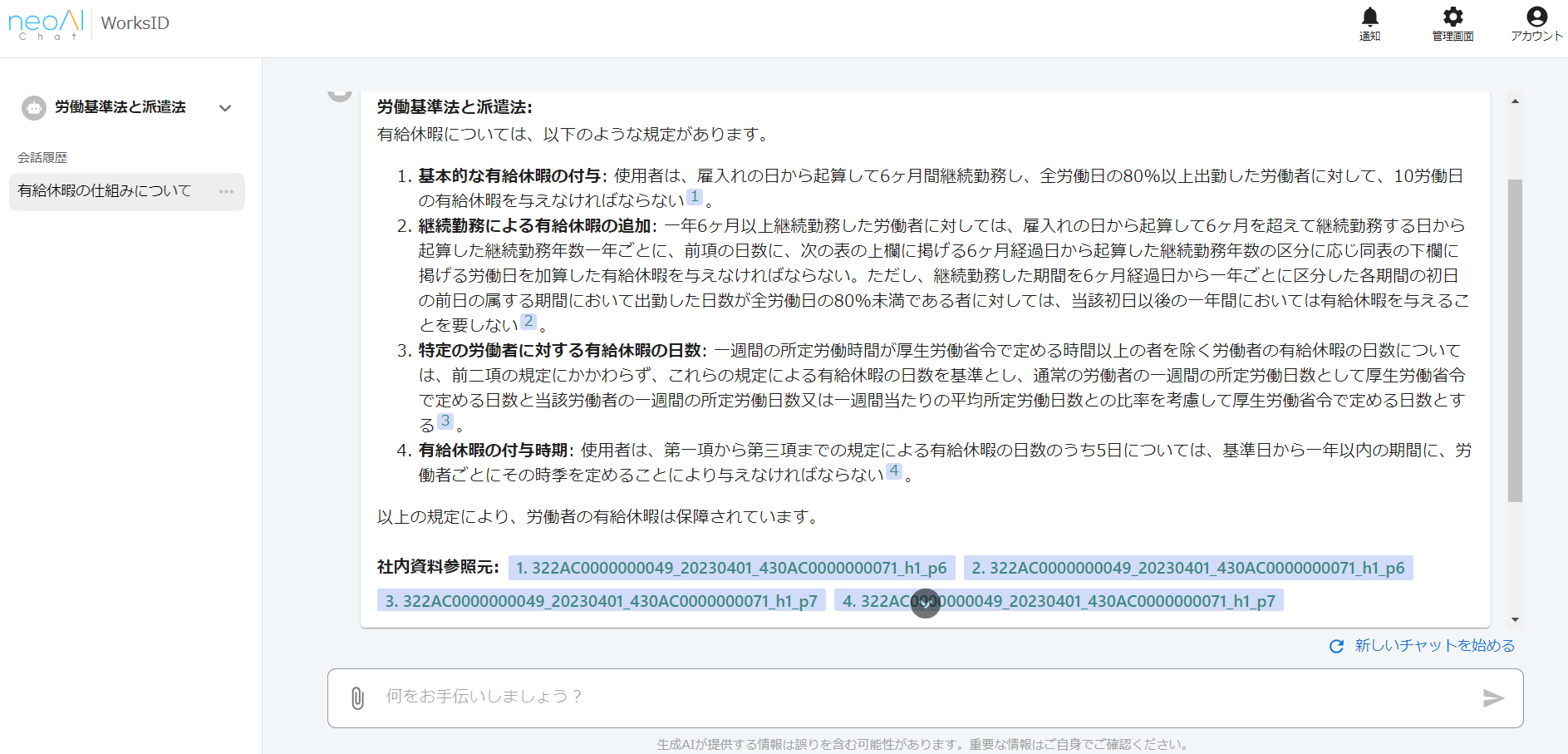Click the 継続勤務による有給休暇の追加 heading

534,226
